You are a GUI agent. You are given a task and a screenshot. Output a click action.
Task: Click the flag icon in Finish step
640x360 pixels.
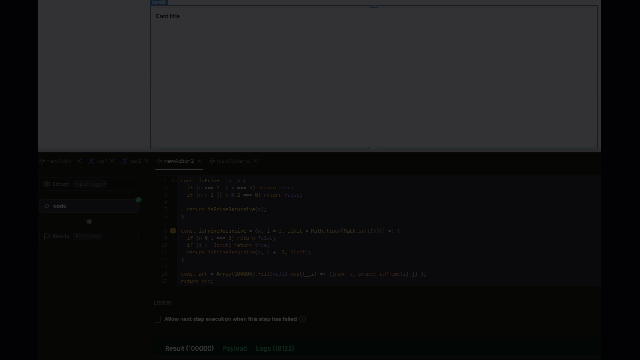tap(47, 236)
